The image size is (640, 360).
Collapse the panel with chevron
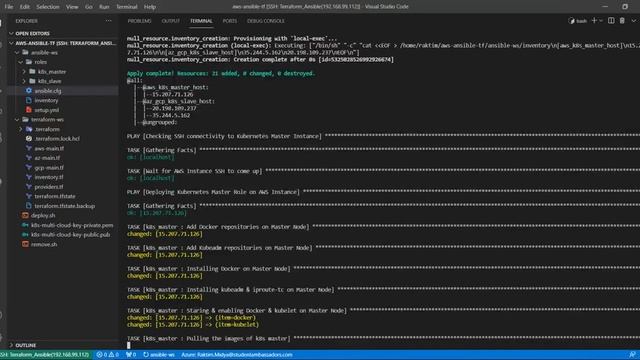633,21
